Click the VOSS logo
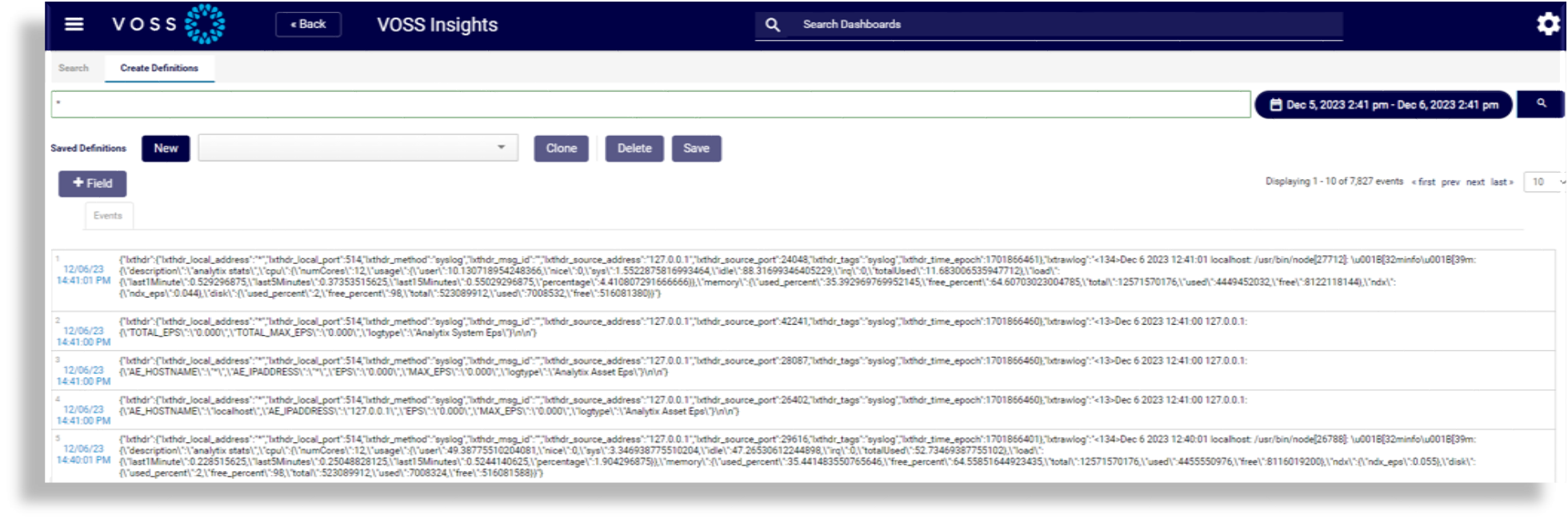Image resolution: width=1568 pixels, height=523 pixels. click(168, 24)
